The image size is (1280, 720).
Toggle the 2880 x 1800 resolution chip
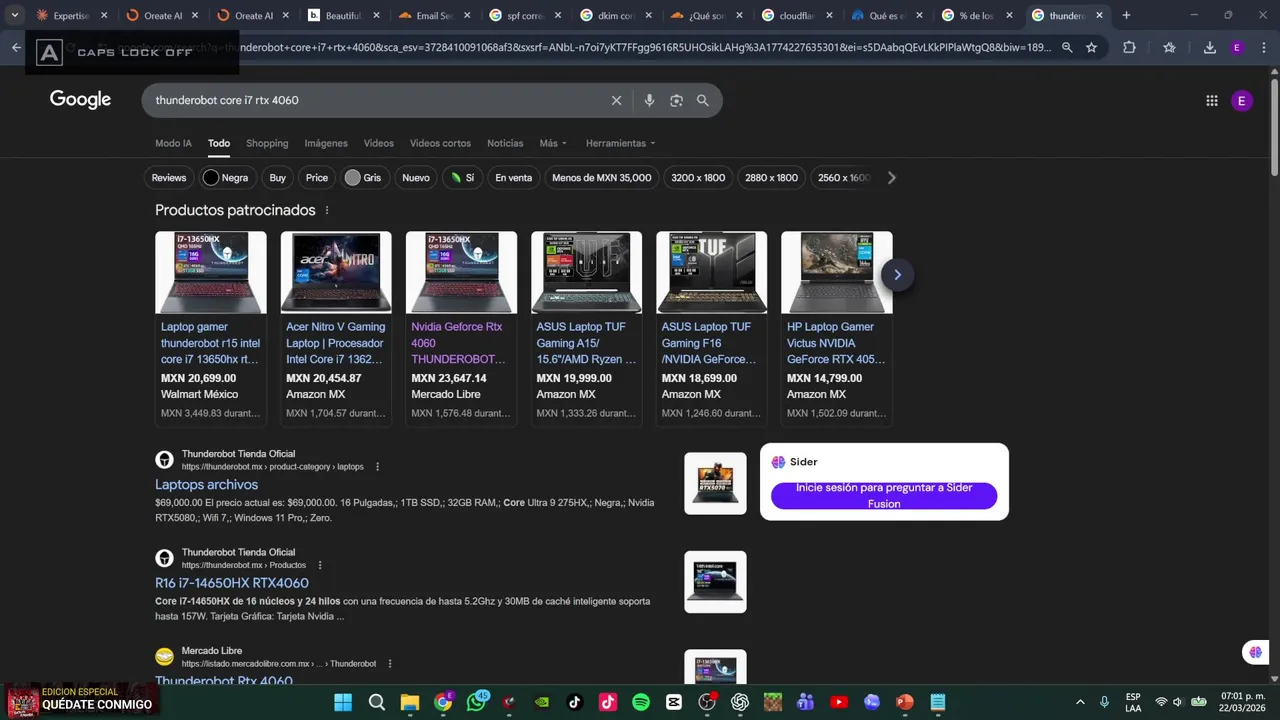click(x=771, y=178)
